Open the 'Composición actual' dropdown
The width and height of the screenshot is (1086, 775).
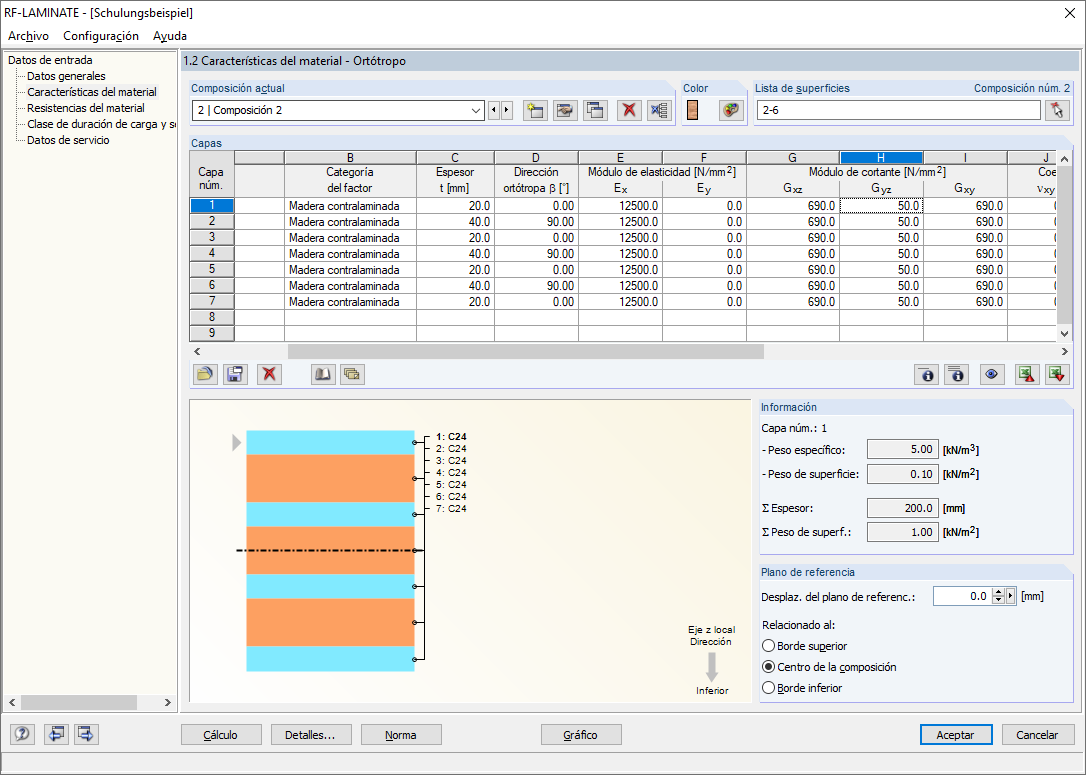(478, 110)
